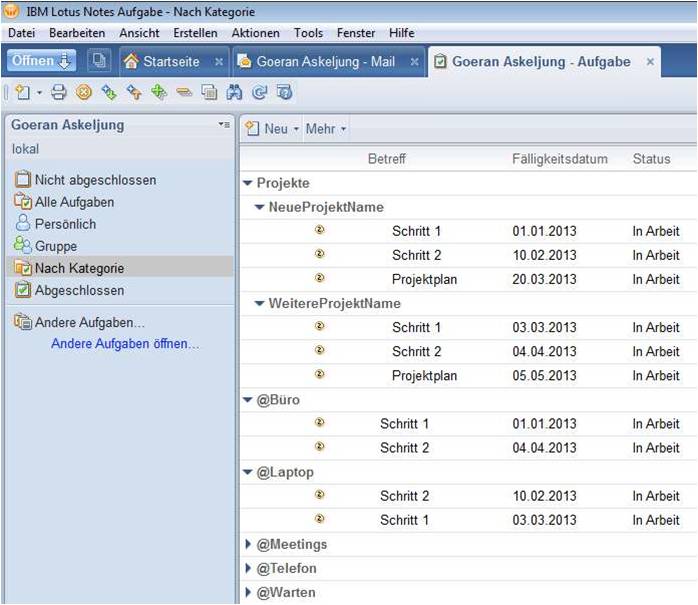Select Schritt 1 due 03.03.2013 under WeitereProjektName
698x605 pixels.
pyautogui.click(x=468, y=327)
